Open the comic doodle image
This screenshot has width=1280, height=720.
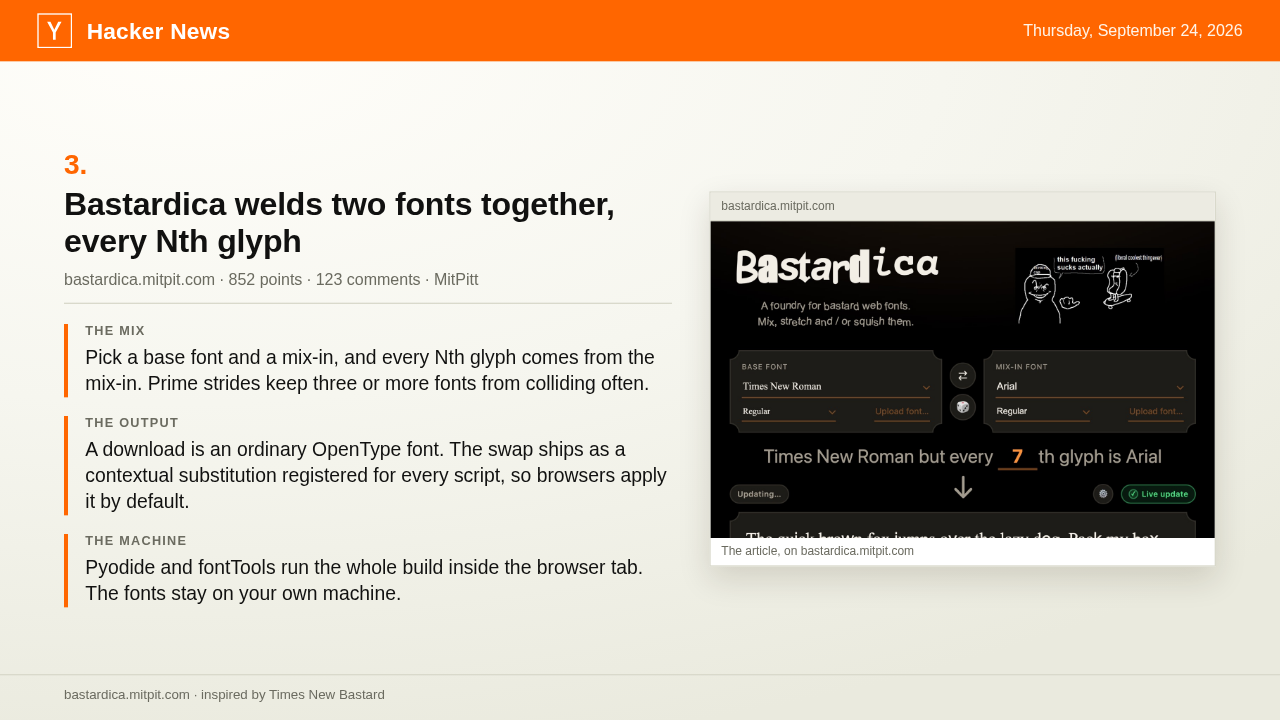[1089, 287]
